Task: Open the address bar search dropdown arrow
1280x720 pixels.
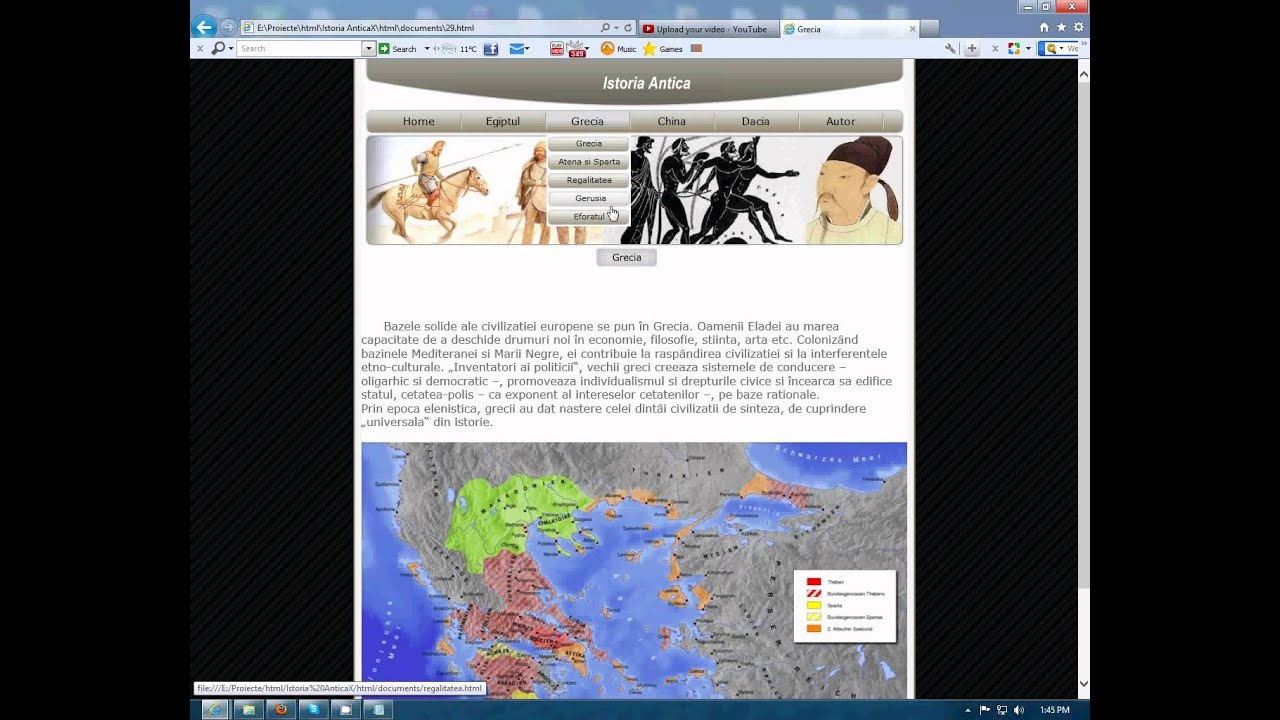Action: [x=616, y=28]
